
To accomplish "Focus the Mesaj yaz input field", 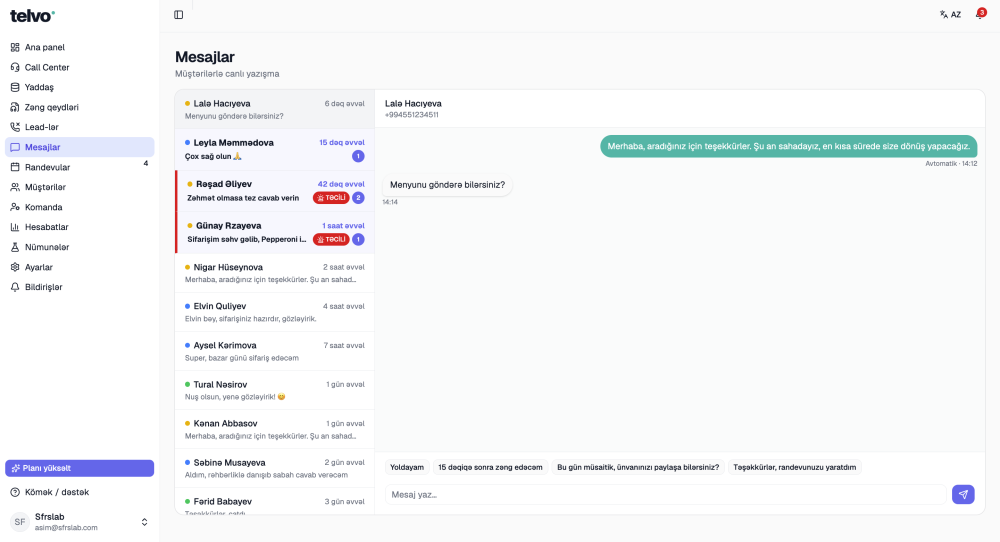I will click(x=665, y=494).
